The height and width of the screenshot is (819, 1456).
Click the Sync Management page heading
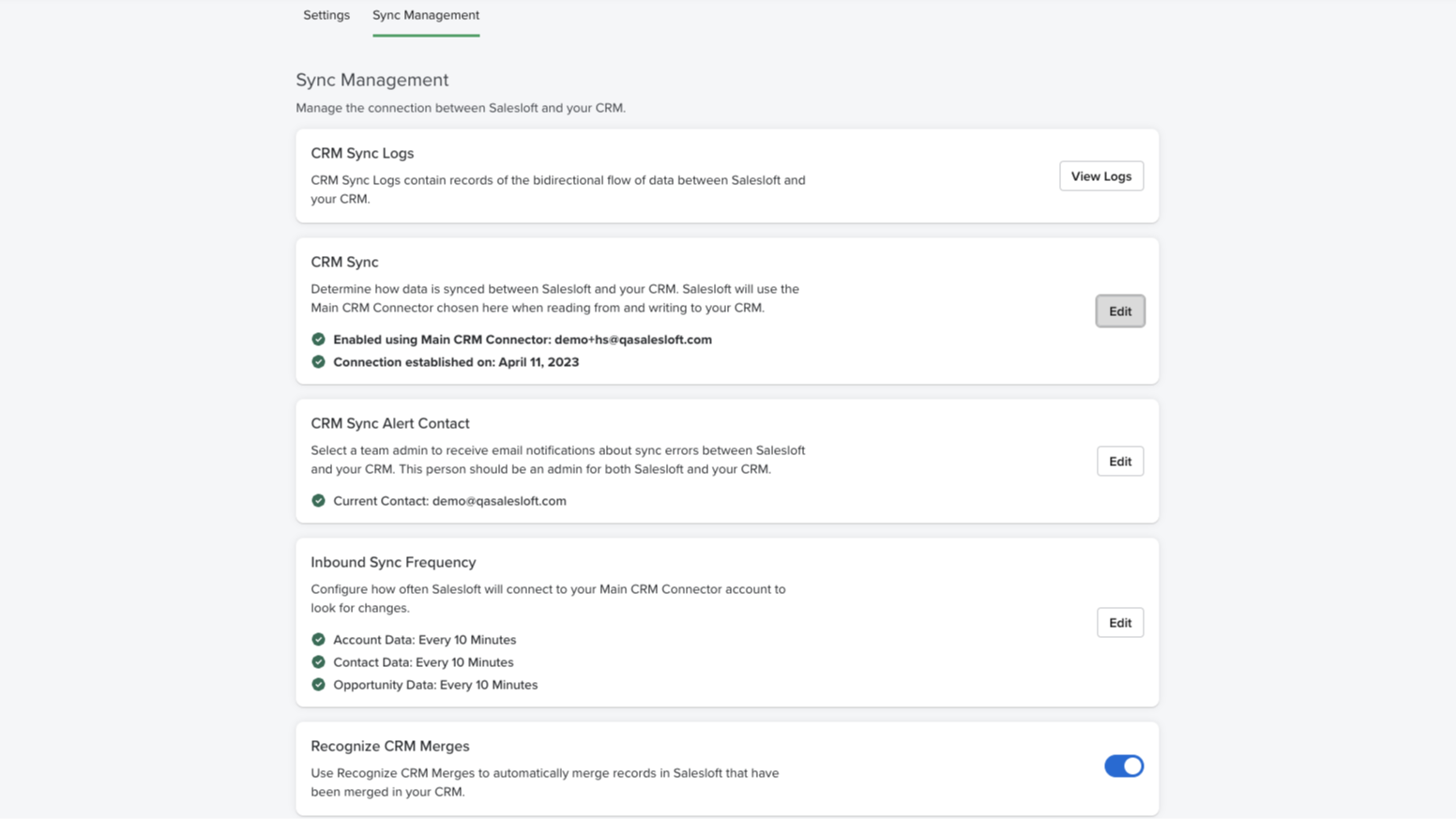(372, 80)
